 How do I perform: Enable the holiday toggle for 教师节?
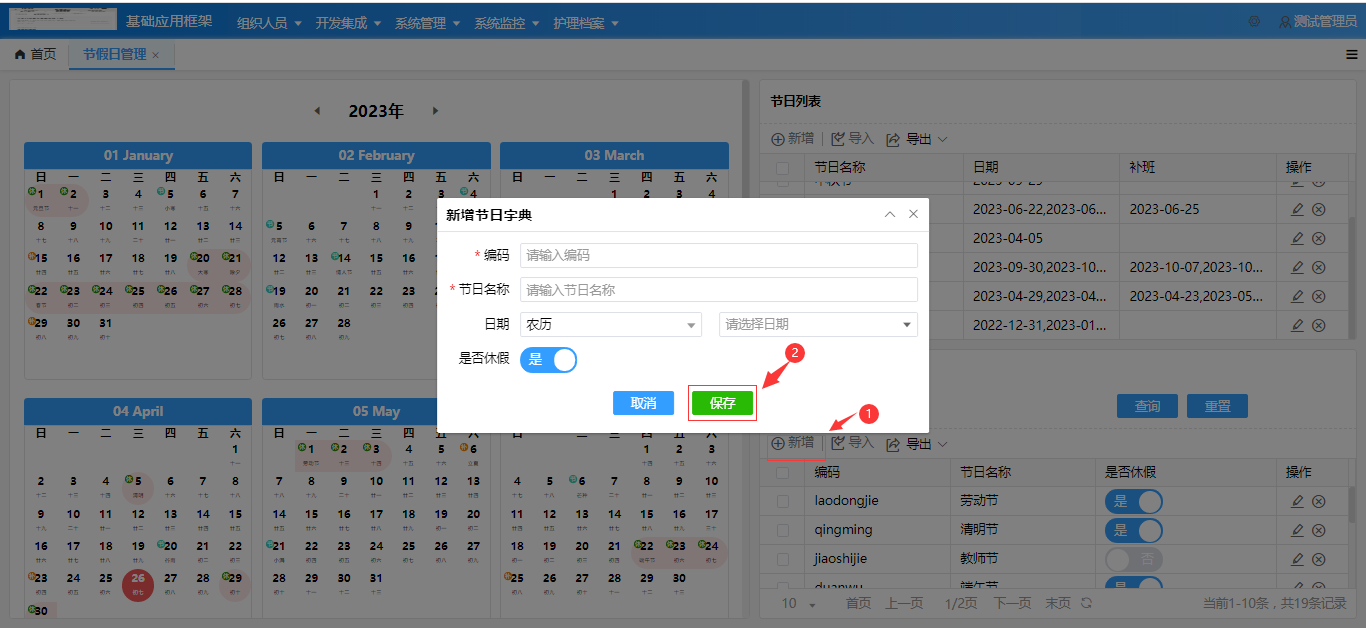pyautogui.click(x=1133, y=559)
